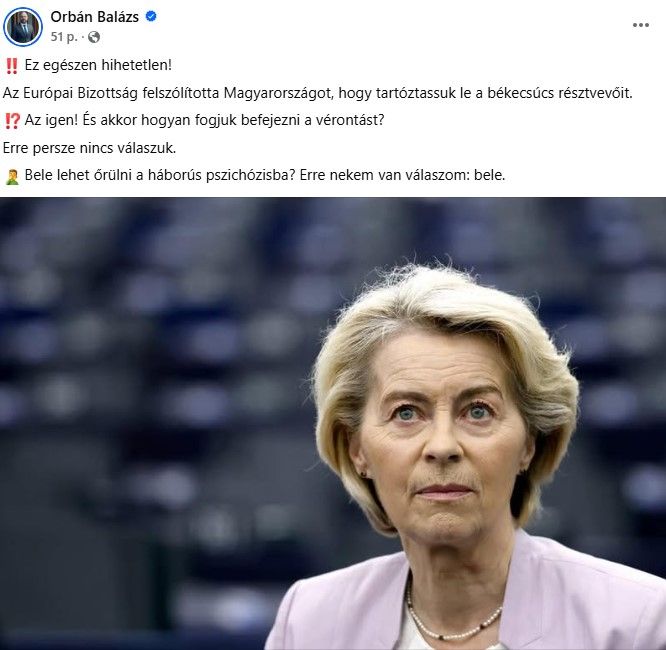
Task: Click the woman's face in the photo
Action: click(442, 438)
